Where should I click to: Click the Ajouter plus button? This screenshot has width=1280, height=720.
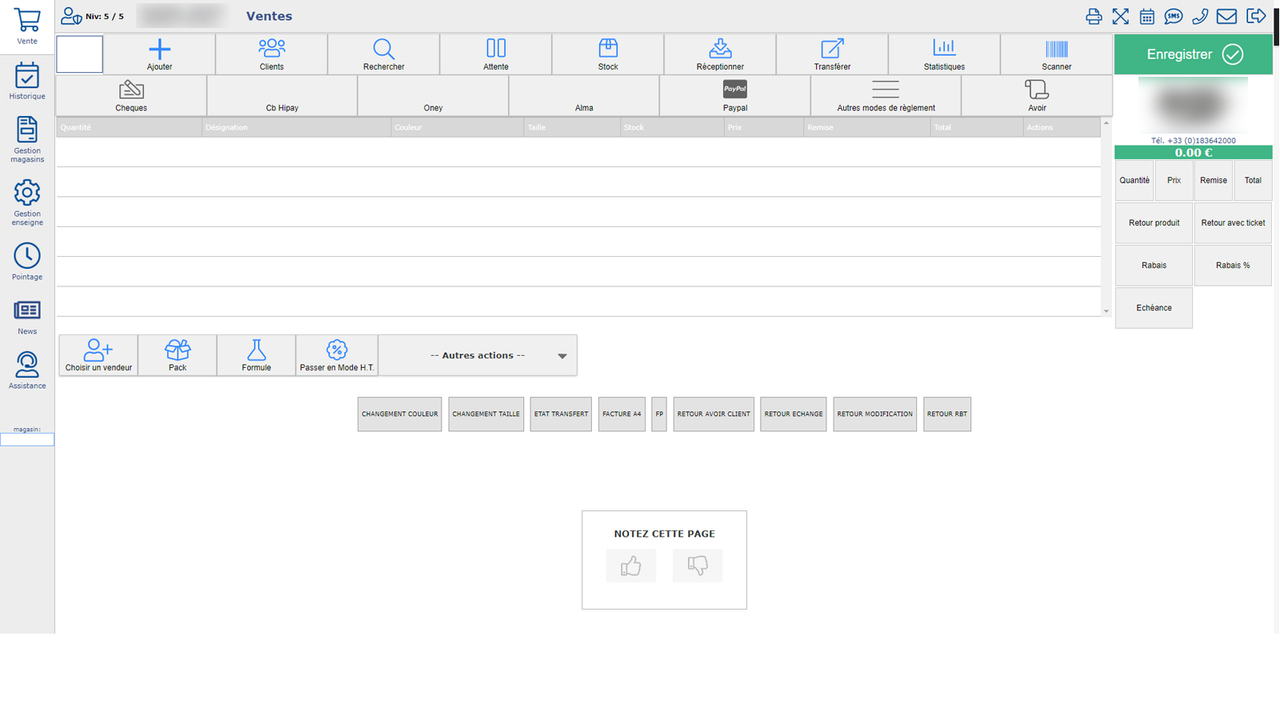(160, 54)
